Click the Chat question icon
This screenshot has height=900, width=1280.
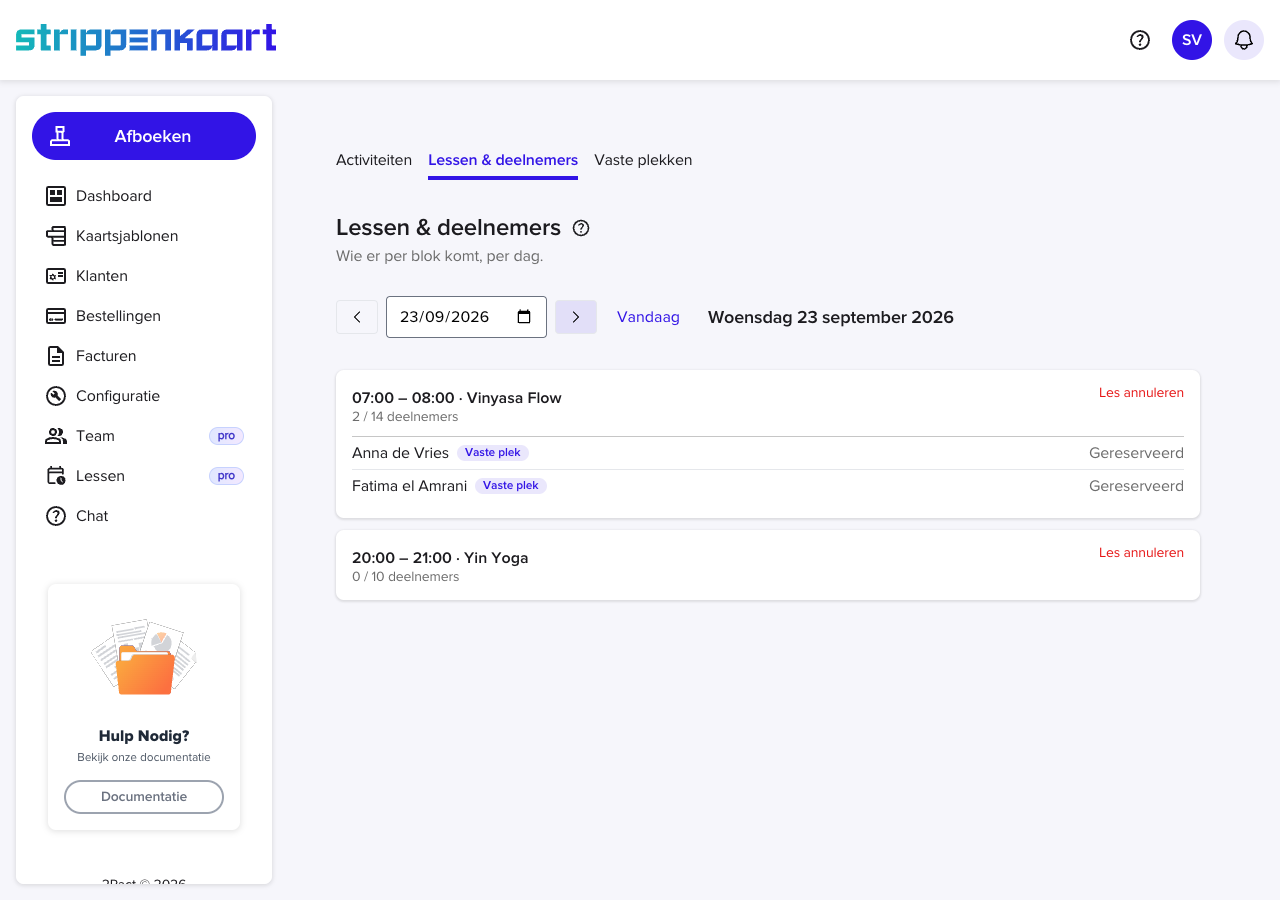(x=56, y=516)
